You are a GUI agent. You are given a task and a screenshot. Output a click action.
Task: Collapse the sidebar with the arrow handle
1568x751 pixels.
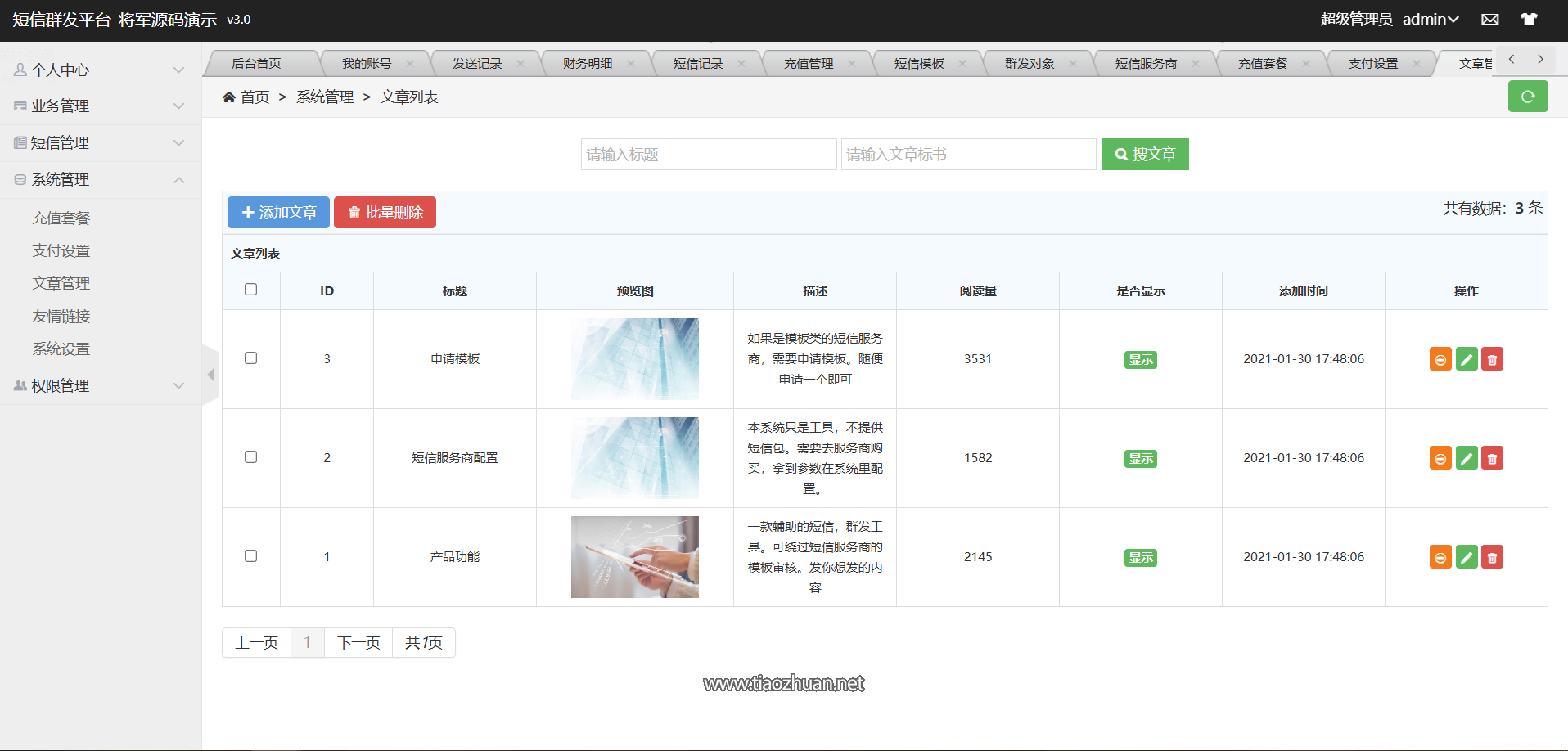click(x=210, y=374)
